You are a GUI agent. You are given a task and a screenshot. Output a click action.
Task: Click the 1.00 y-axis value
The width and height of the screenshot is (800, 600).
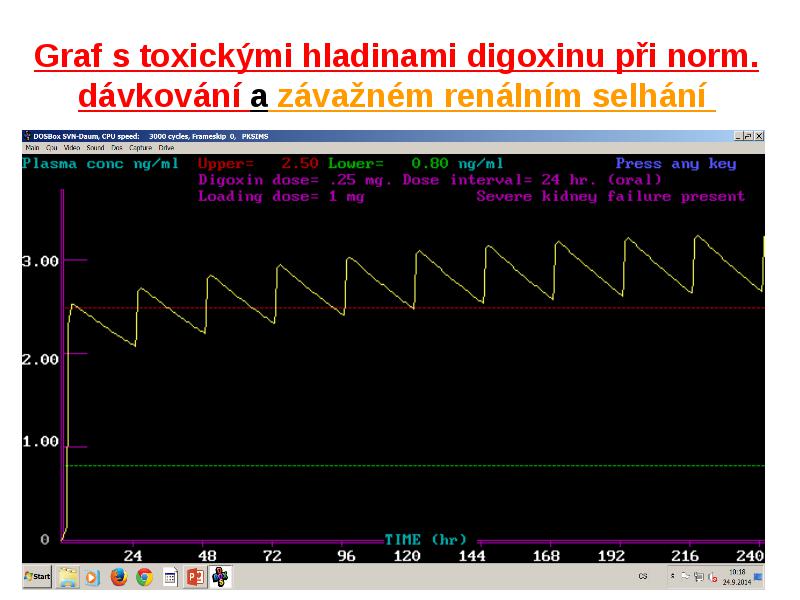[x=41, y=442]
